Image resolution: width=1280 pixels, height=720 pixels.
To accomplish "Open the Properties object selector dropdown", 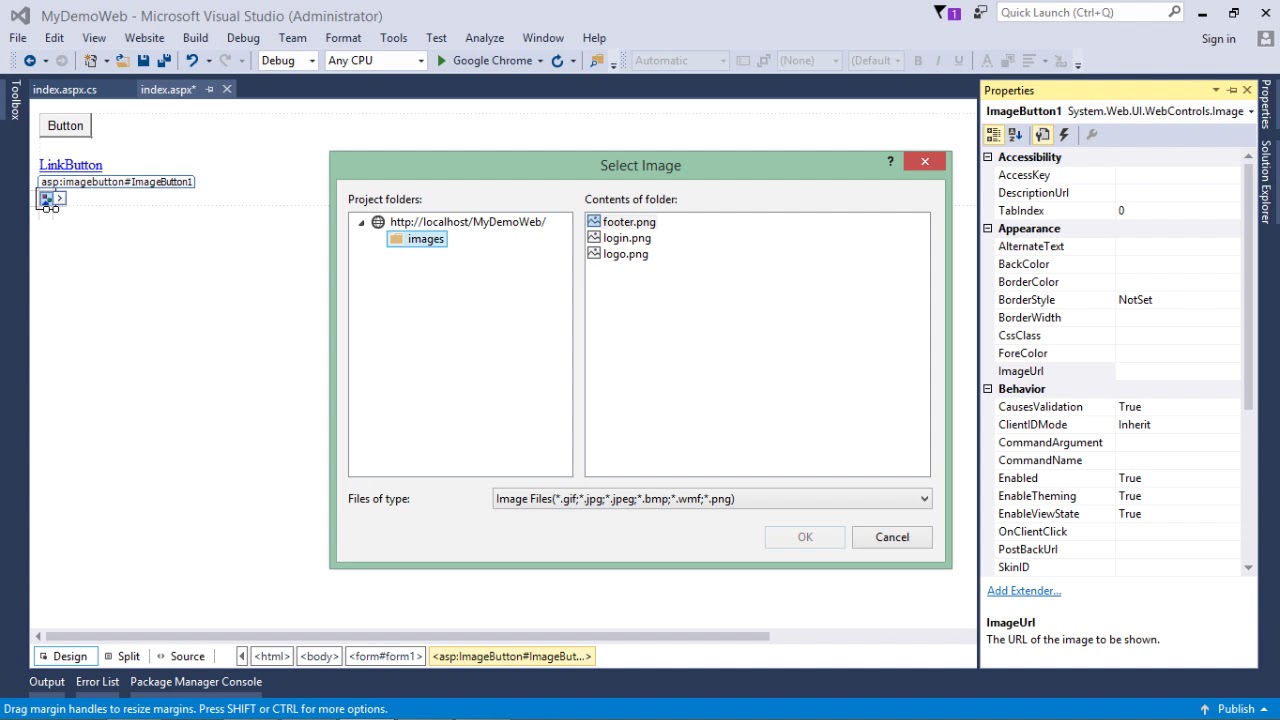I will pyautogui.click(x=1251, y=111).
